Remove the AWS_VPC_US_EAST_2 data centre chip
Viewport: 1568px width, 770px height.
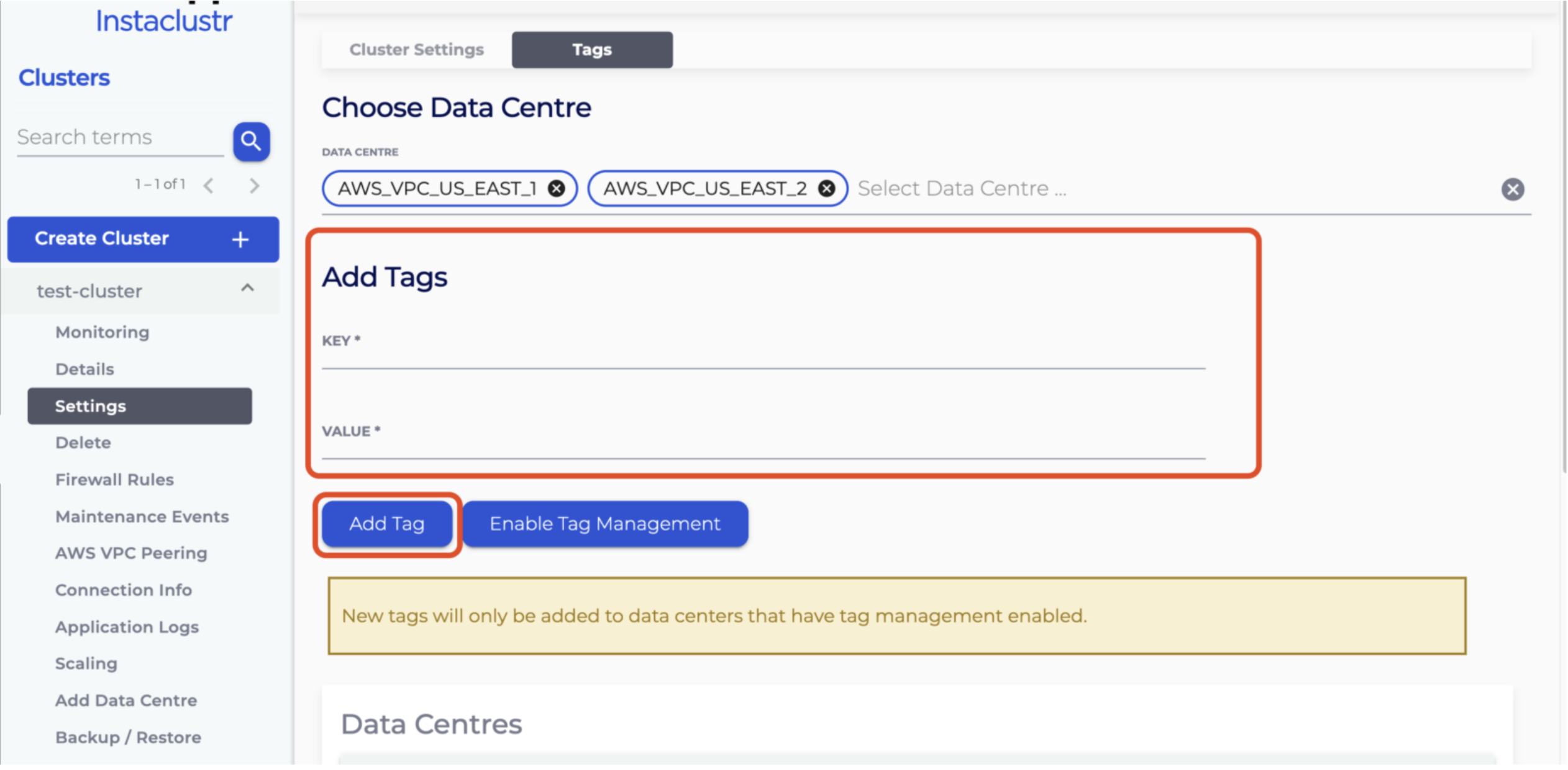(x=826, y=189)
